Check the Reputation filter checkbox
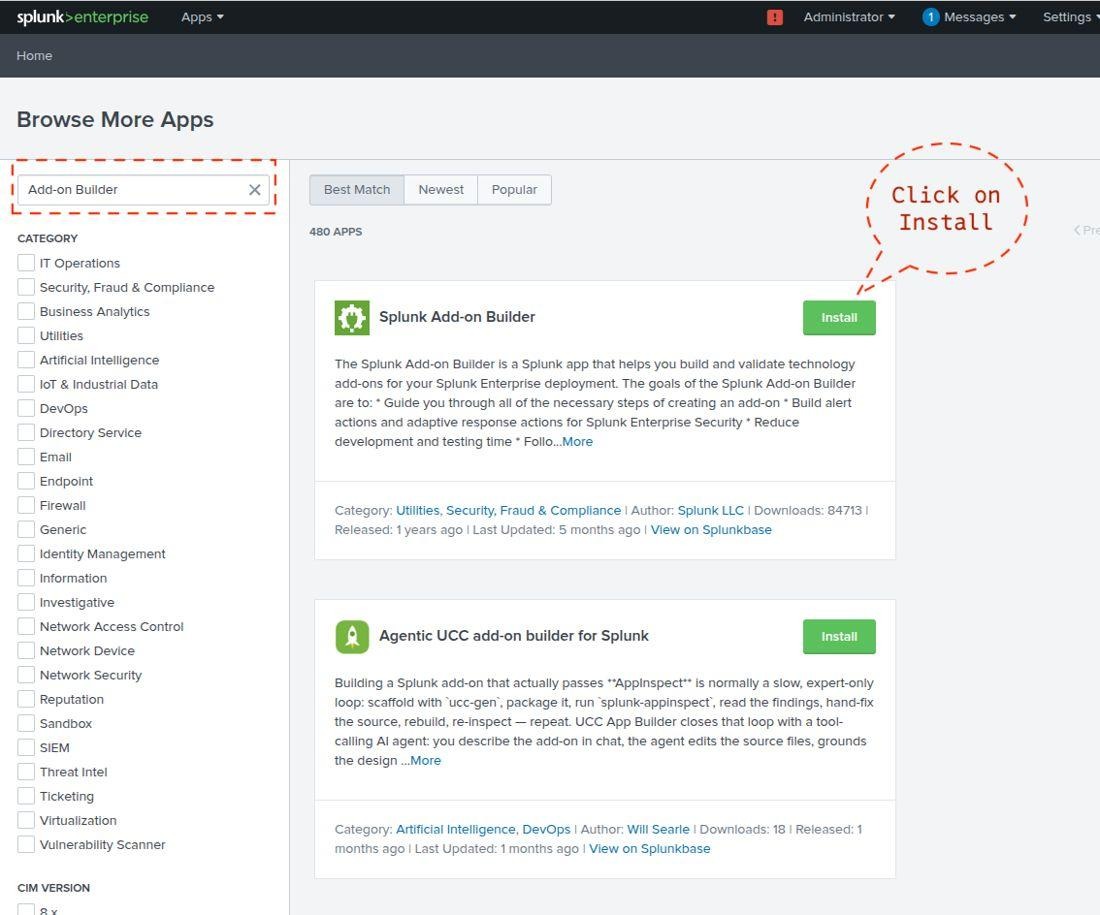The width and height of the screenshot is (1100, 915). click(26, 699)
